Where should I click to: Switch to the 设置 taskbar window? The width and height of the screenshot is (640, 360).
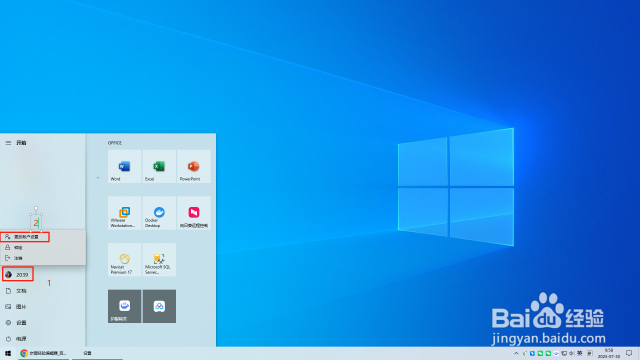[x=97, y=353]
